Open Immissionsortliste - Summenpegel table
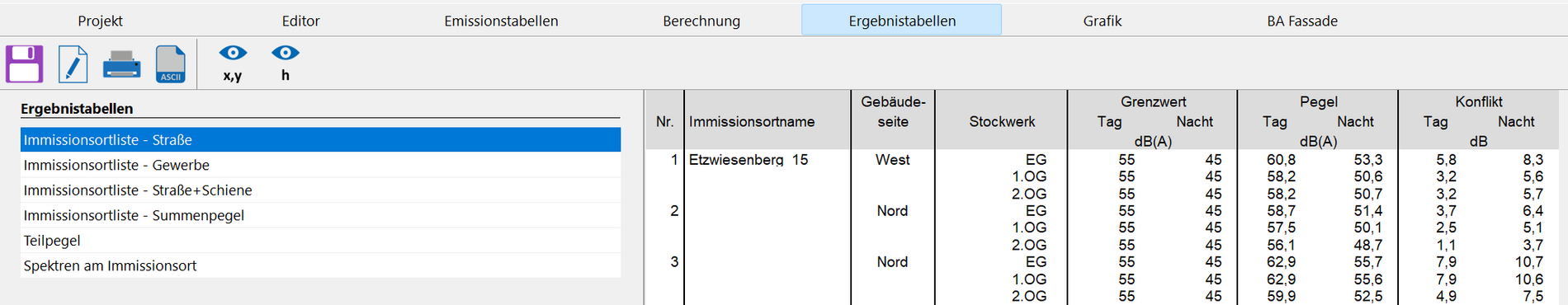This screenshot has width=1568, height=305. click(320, 215)
